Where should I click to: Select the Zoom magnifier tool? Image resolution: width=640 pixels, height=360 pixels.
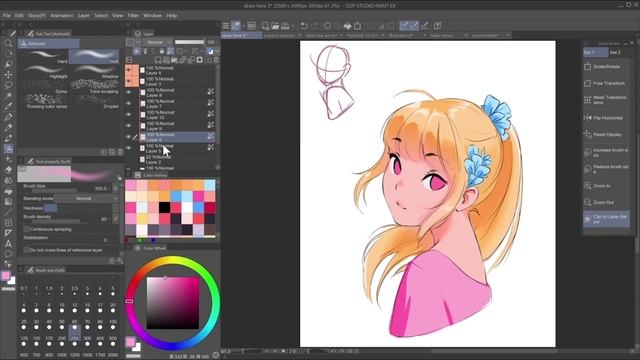click(8, 43)
